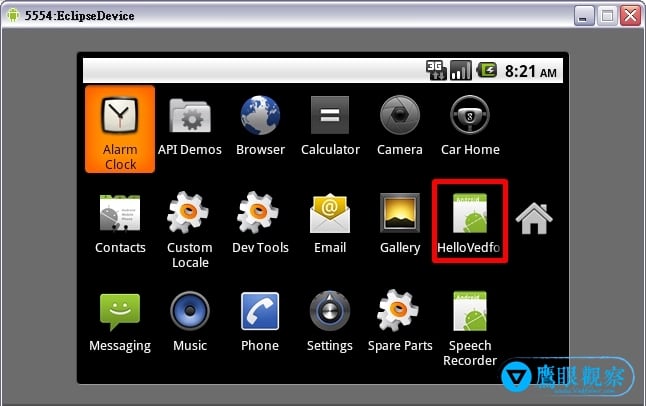This screenshot has width=646, height=406.
Task: Click the 8:21 AM clock
Action: pos(531,72)
